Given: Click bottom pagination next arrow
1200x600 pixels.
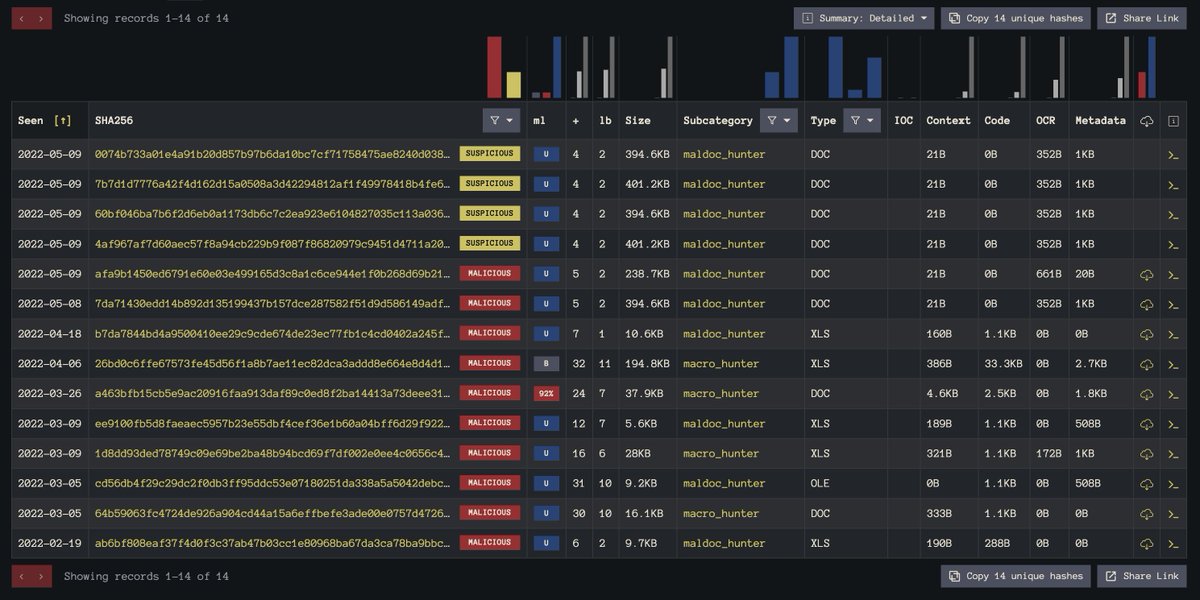Looking at the screenshot, I should point(41,576).
